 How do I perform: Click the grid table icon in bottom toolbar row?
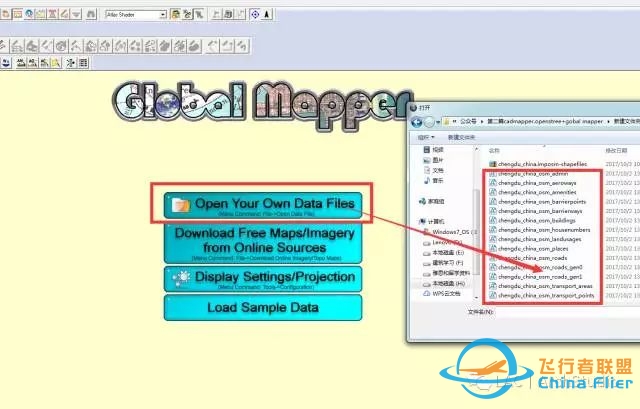click(83, 62)
